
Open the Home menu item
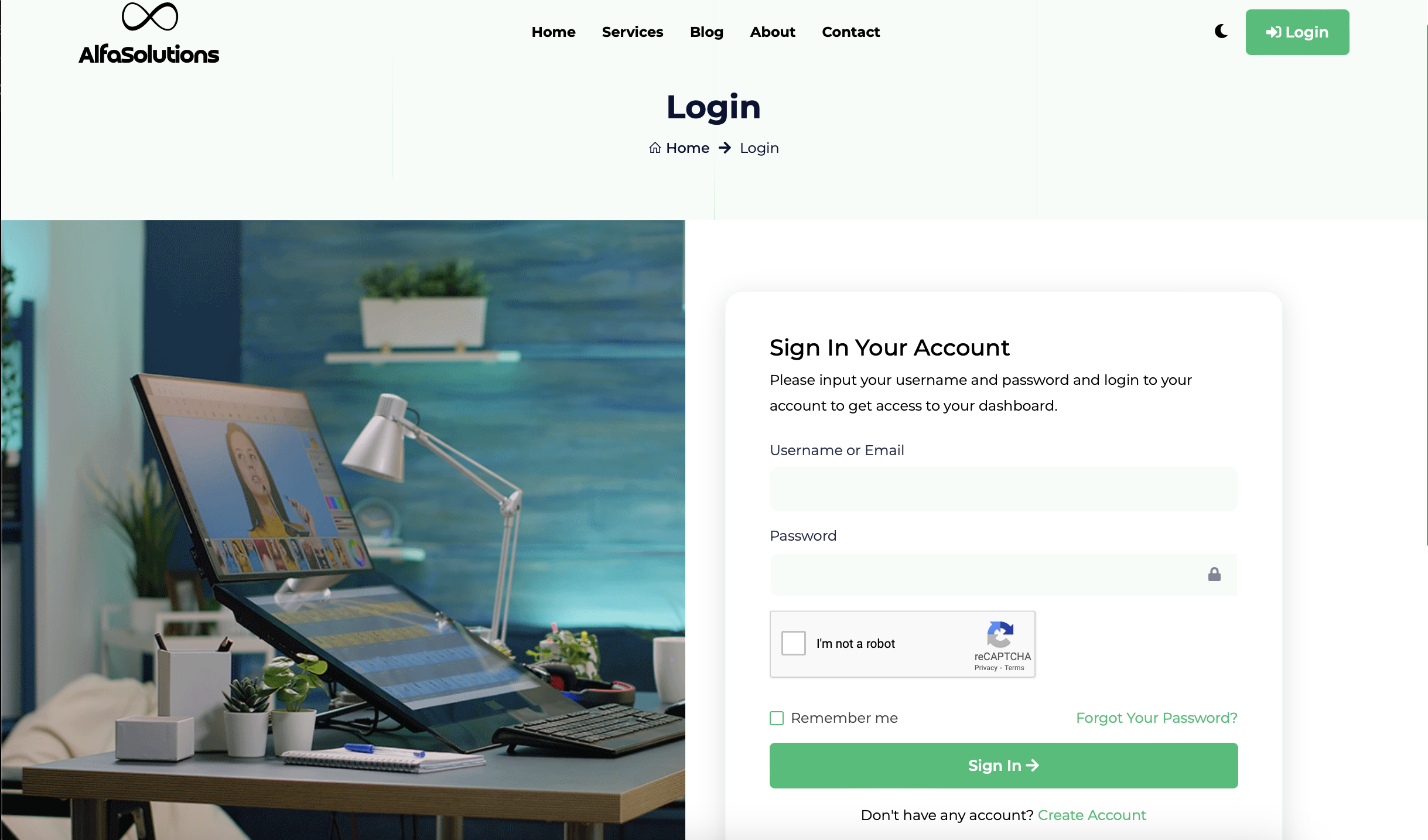pos(554,32)
